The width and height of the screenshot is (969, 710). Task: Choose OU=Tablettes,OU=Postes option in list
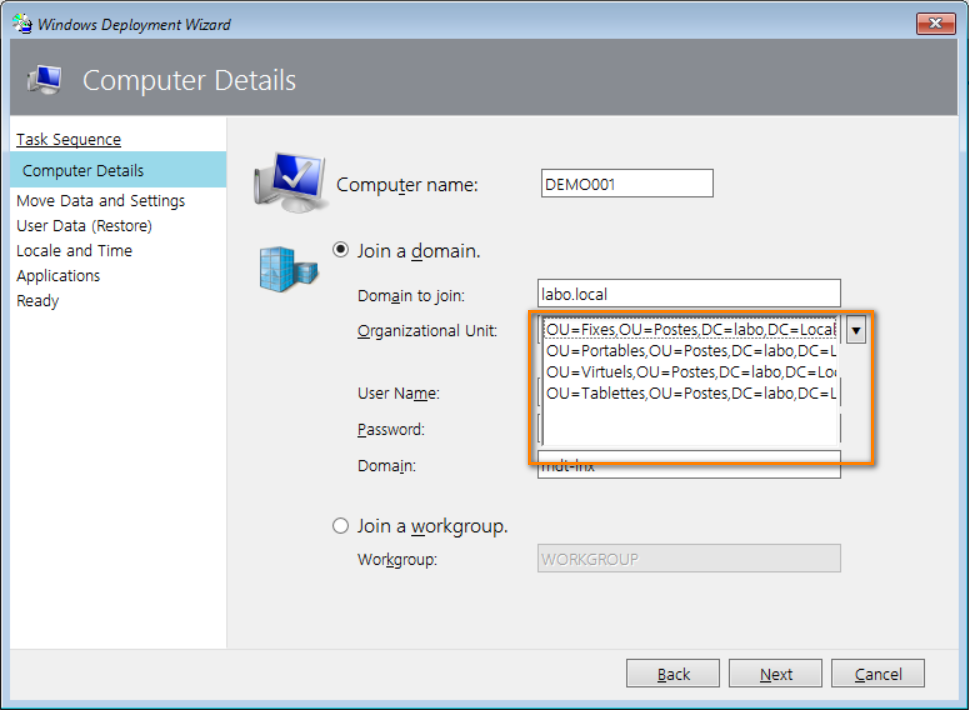[x=690, y=393]
